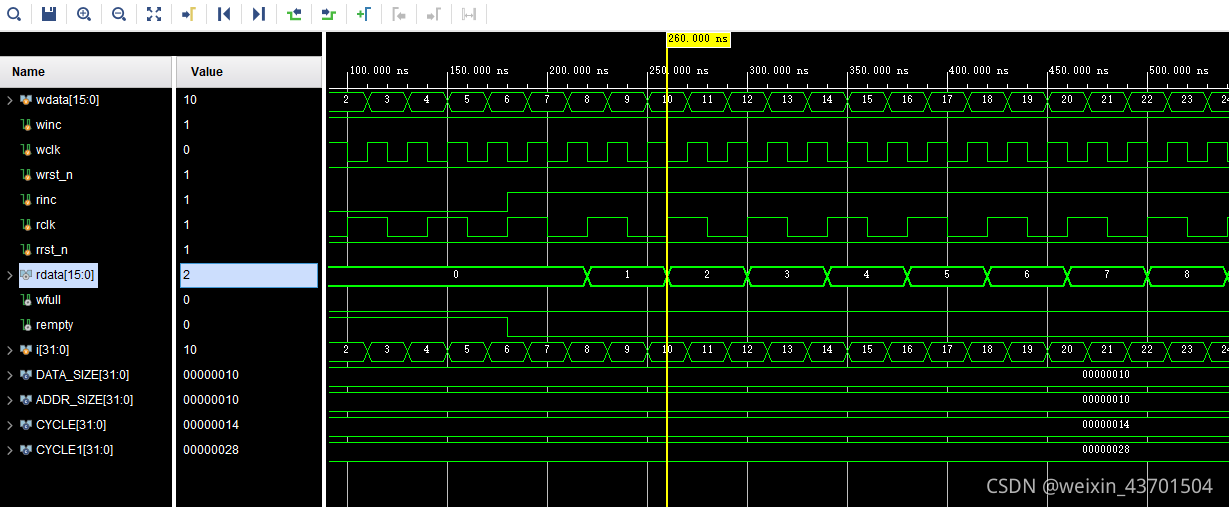This screenshot has width=1229, height=507.
Task: Click the yellow 260.000 ns cursor label
Action: (x=698, y=39)
